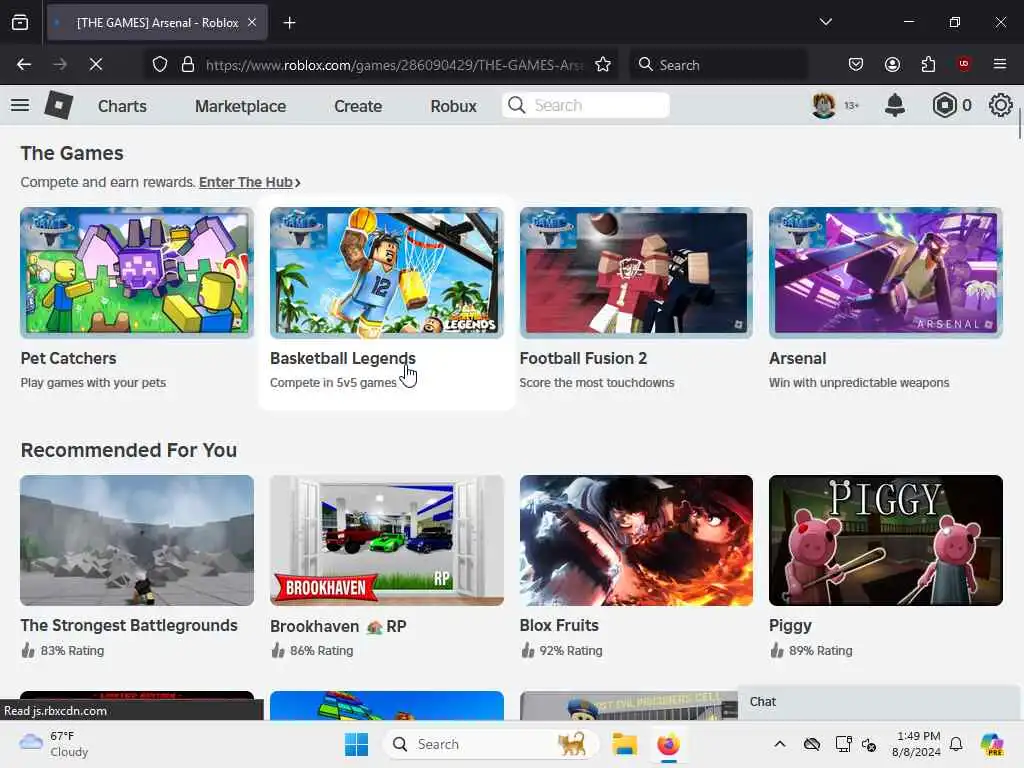
Task: Click the Firefox search box
Action: pos(718,64)
